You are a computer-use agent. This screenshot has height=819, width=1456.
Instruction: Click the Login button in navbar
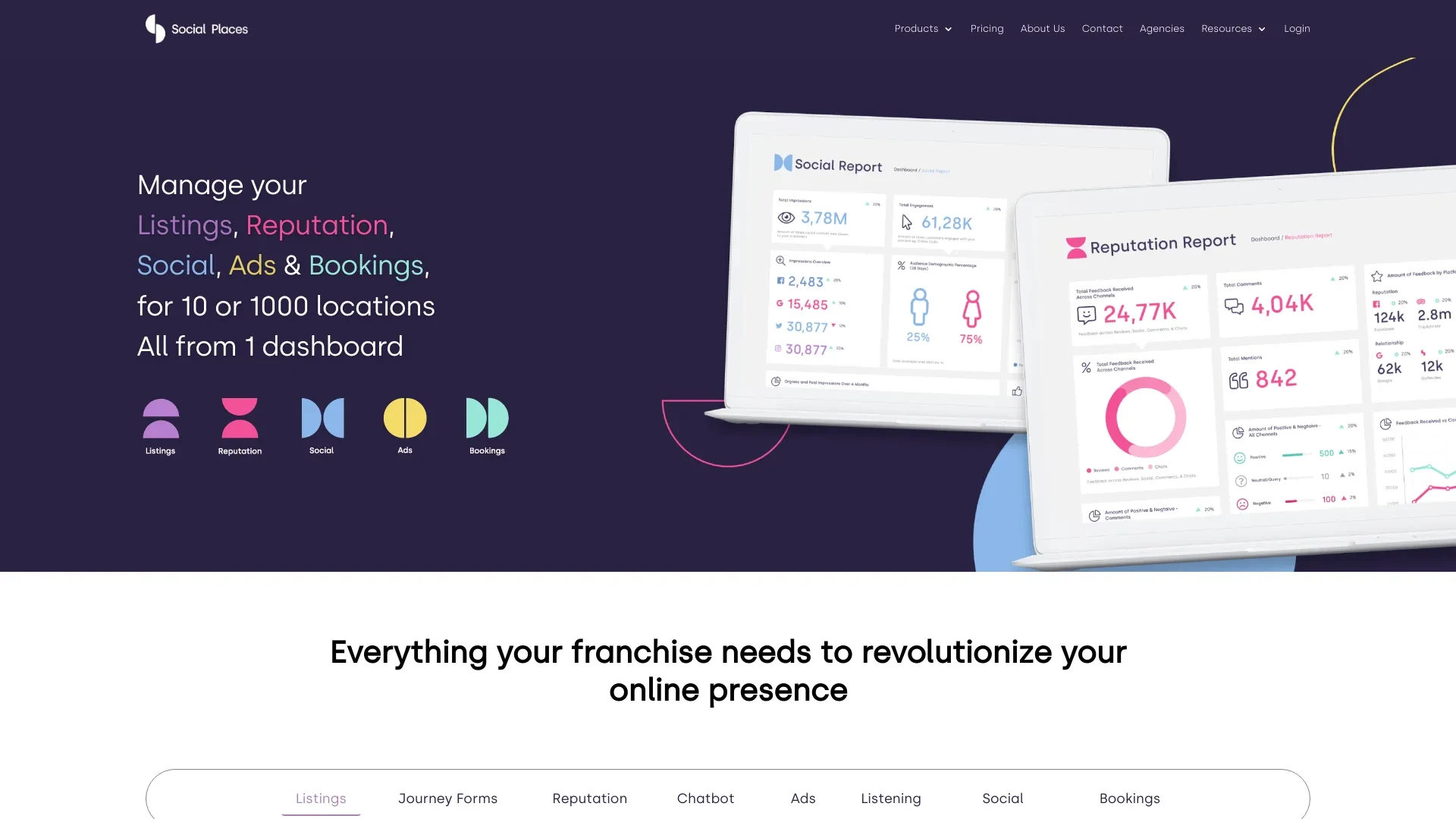(x=1297, y=28)
